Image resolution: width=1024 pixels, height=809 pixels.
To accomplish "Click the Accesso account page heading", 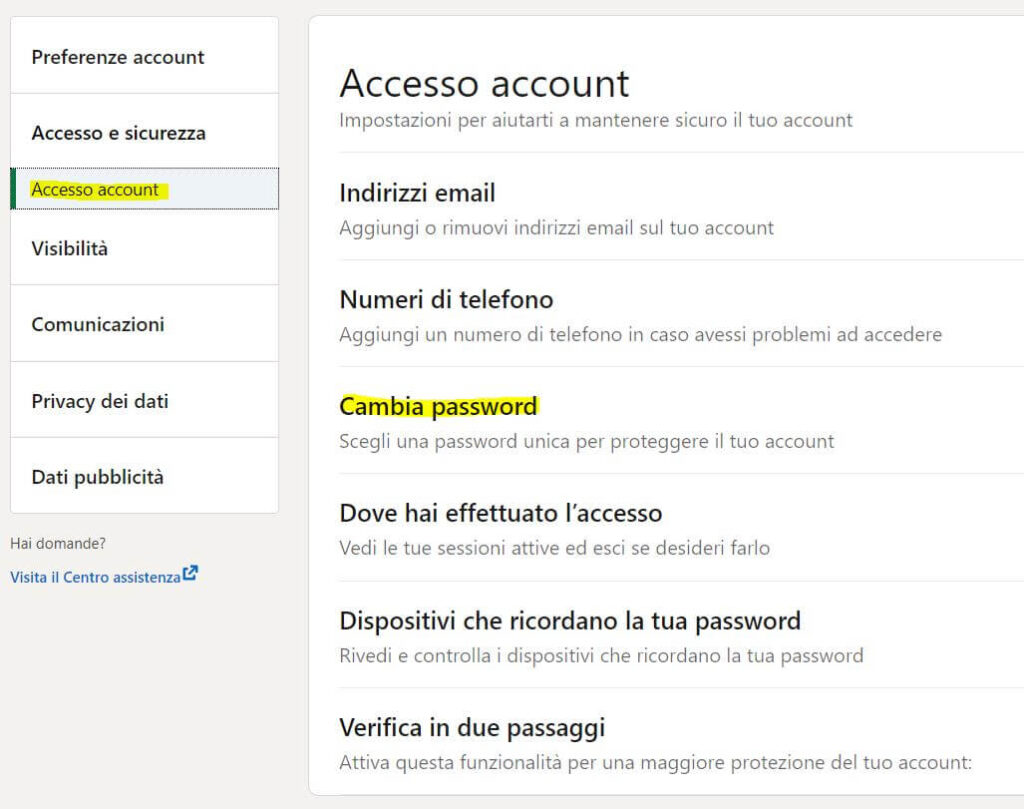I will point(485,83).
